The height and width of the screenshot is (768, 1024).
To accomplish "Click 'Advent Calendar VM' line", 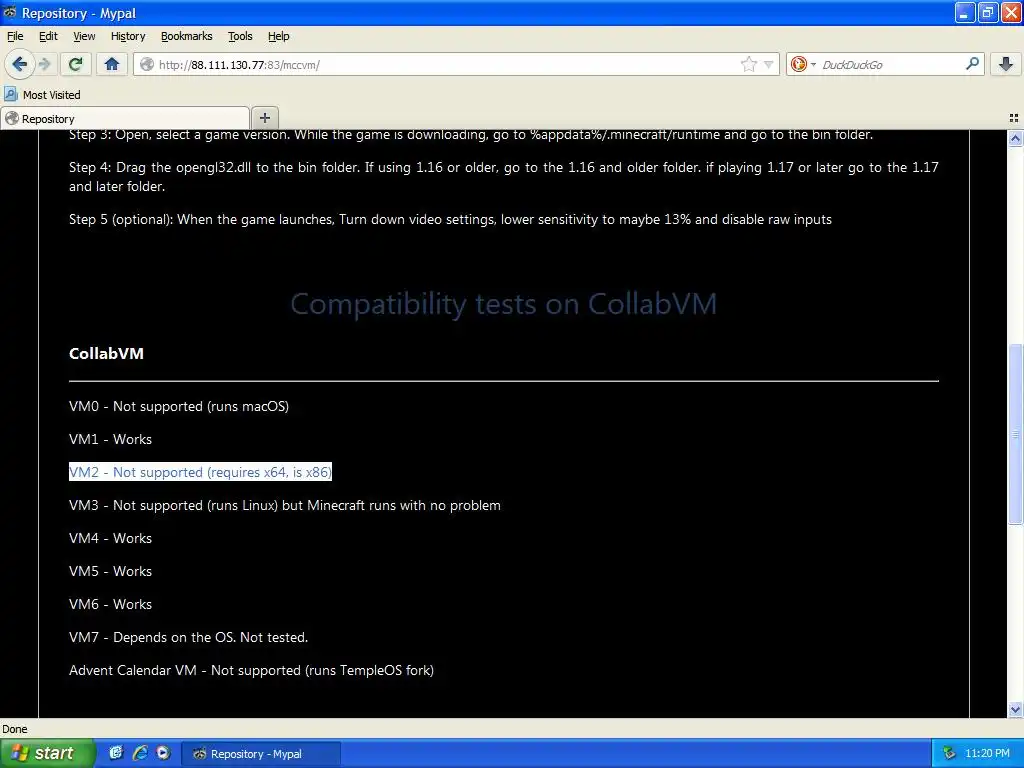I will point(251,670).
